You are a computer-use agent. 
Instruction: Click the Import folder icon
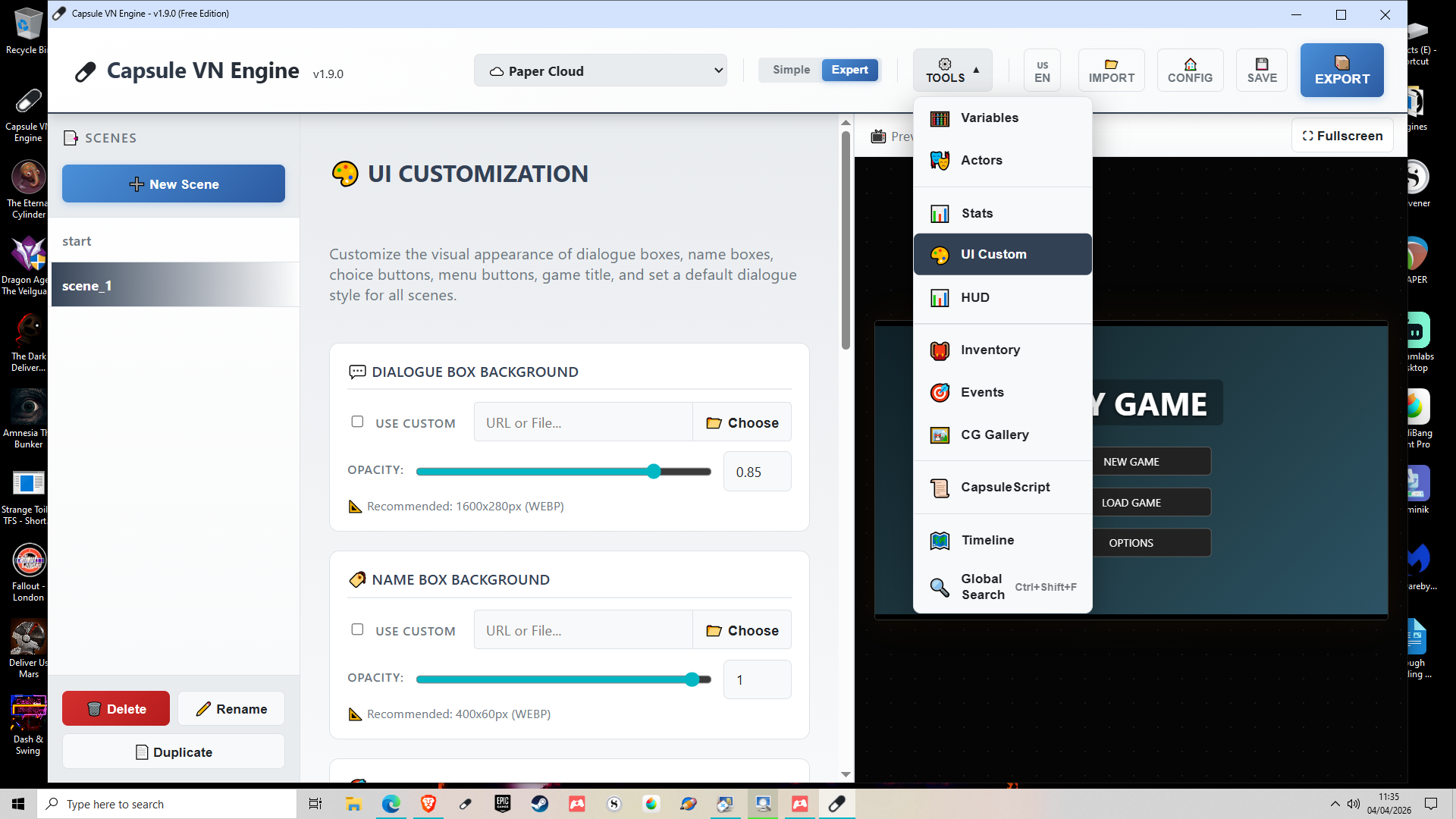(x=1111, y=64)
